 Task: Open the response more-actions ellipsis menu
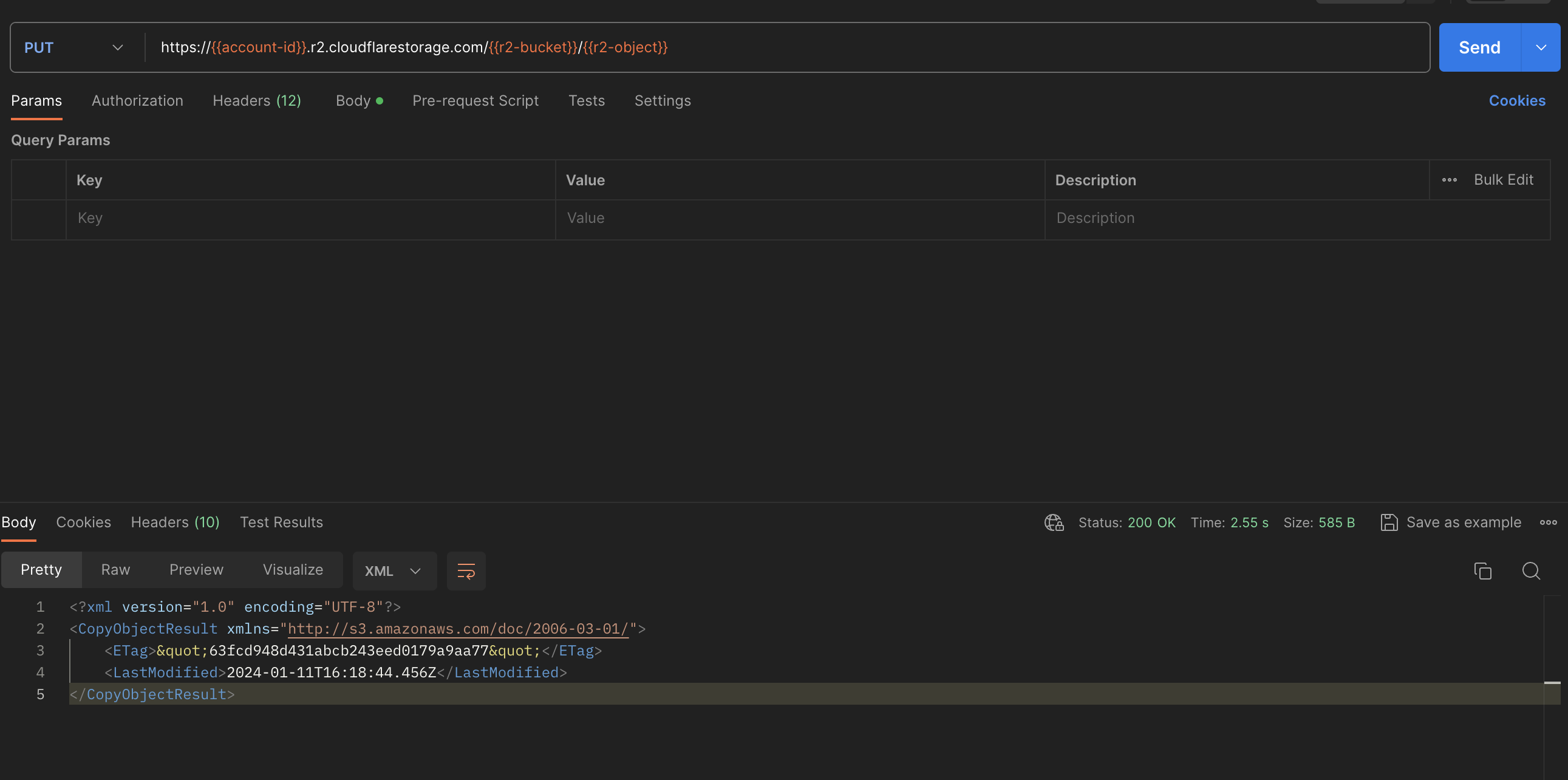pos(1549,522)
